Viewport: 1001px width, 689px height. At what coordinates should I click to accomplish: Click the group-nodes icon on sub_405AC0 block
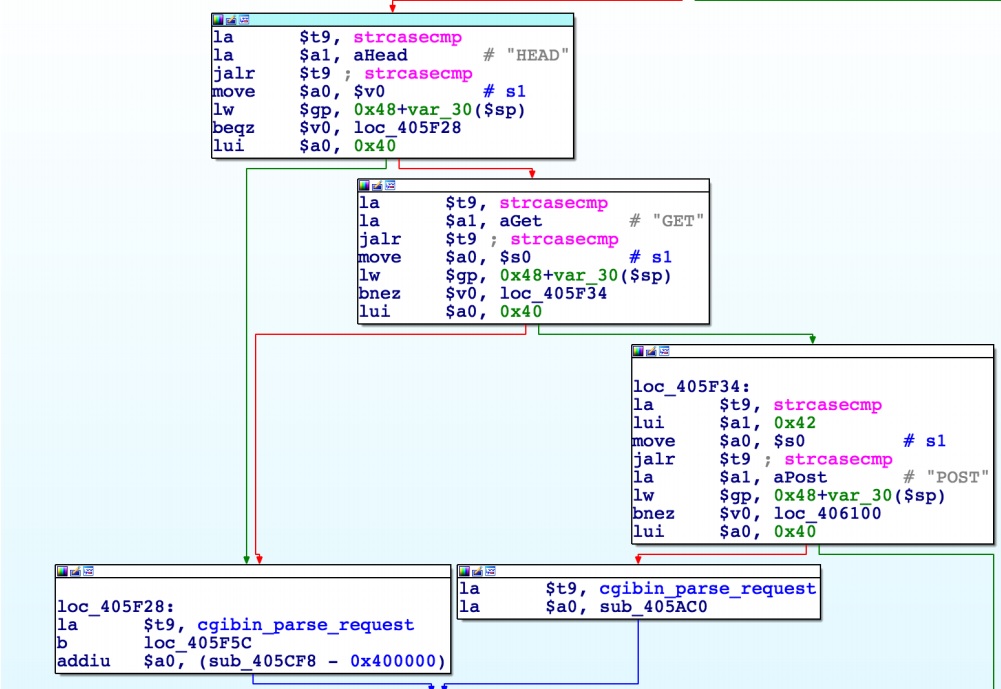pos(490,571)
